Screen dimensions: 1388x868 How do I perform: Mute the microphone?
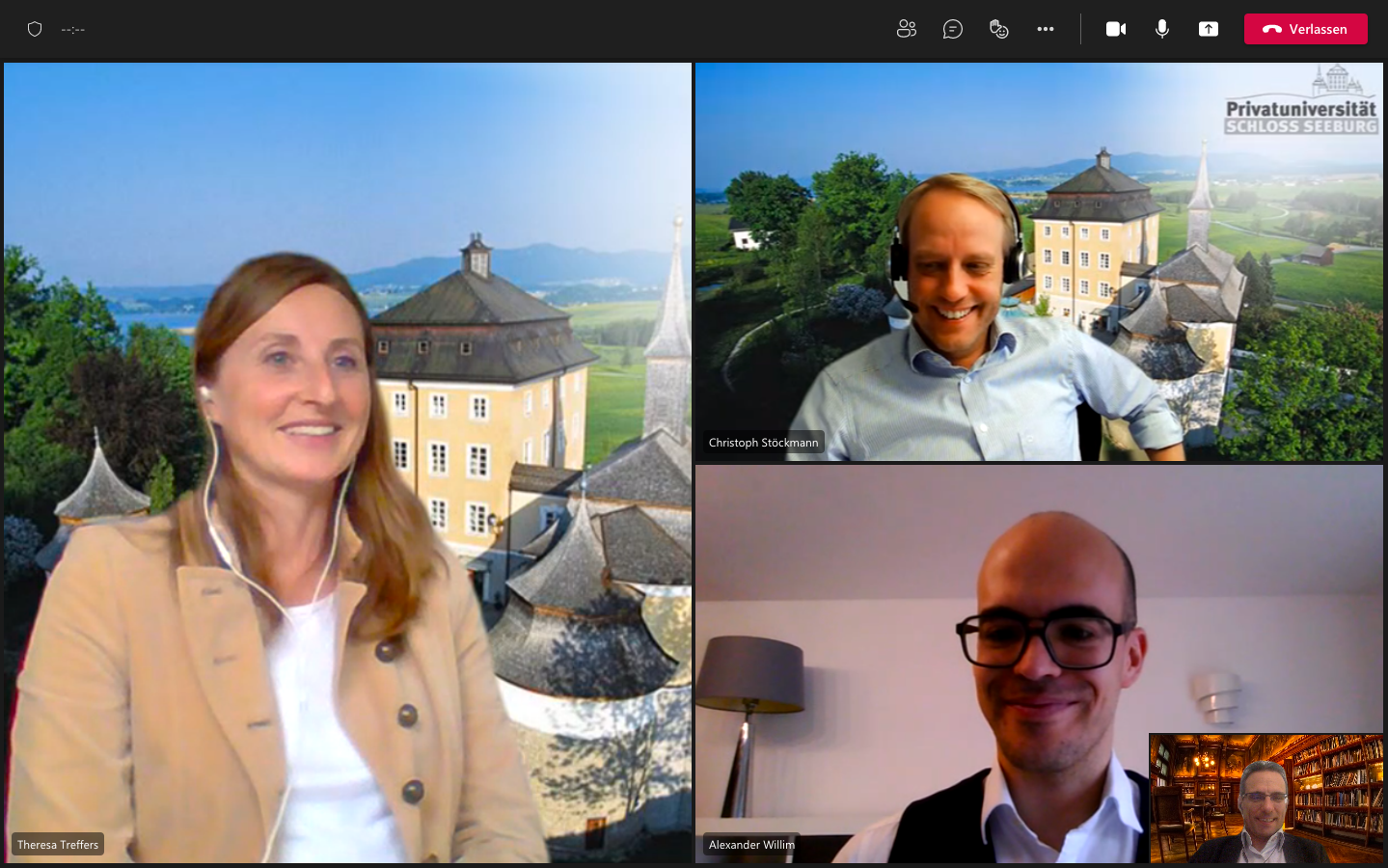click(1161, 29)
